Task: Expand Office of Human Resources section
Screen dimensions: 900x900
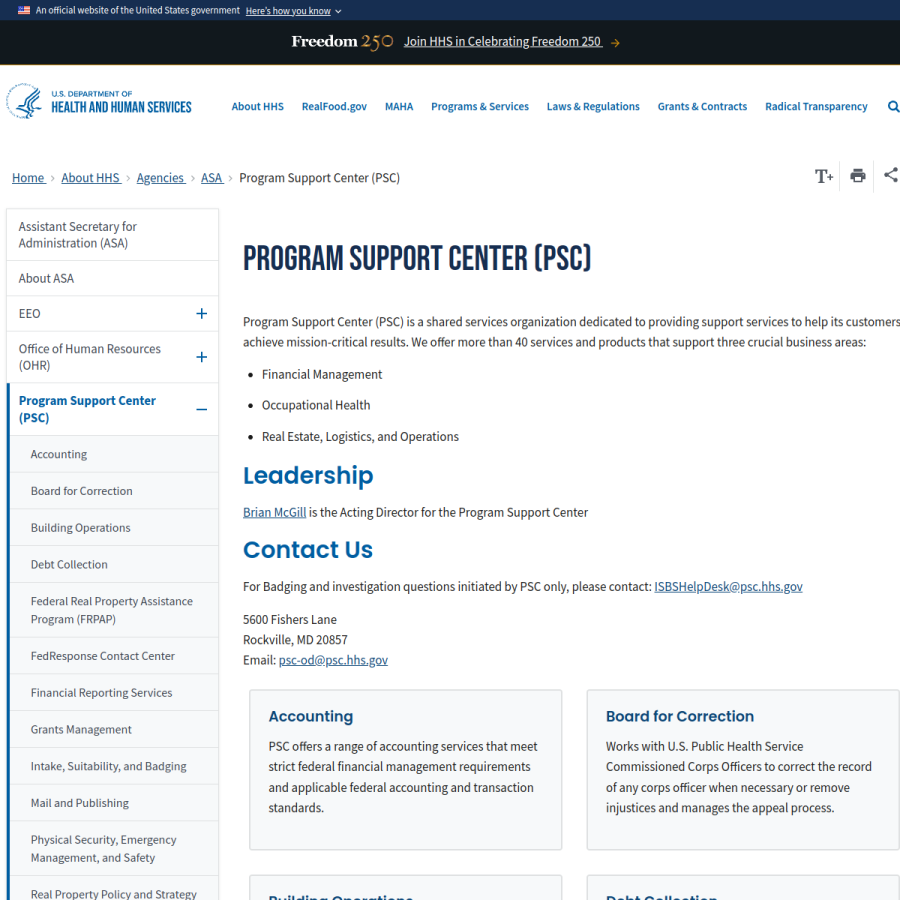Action: [201, 358]
